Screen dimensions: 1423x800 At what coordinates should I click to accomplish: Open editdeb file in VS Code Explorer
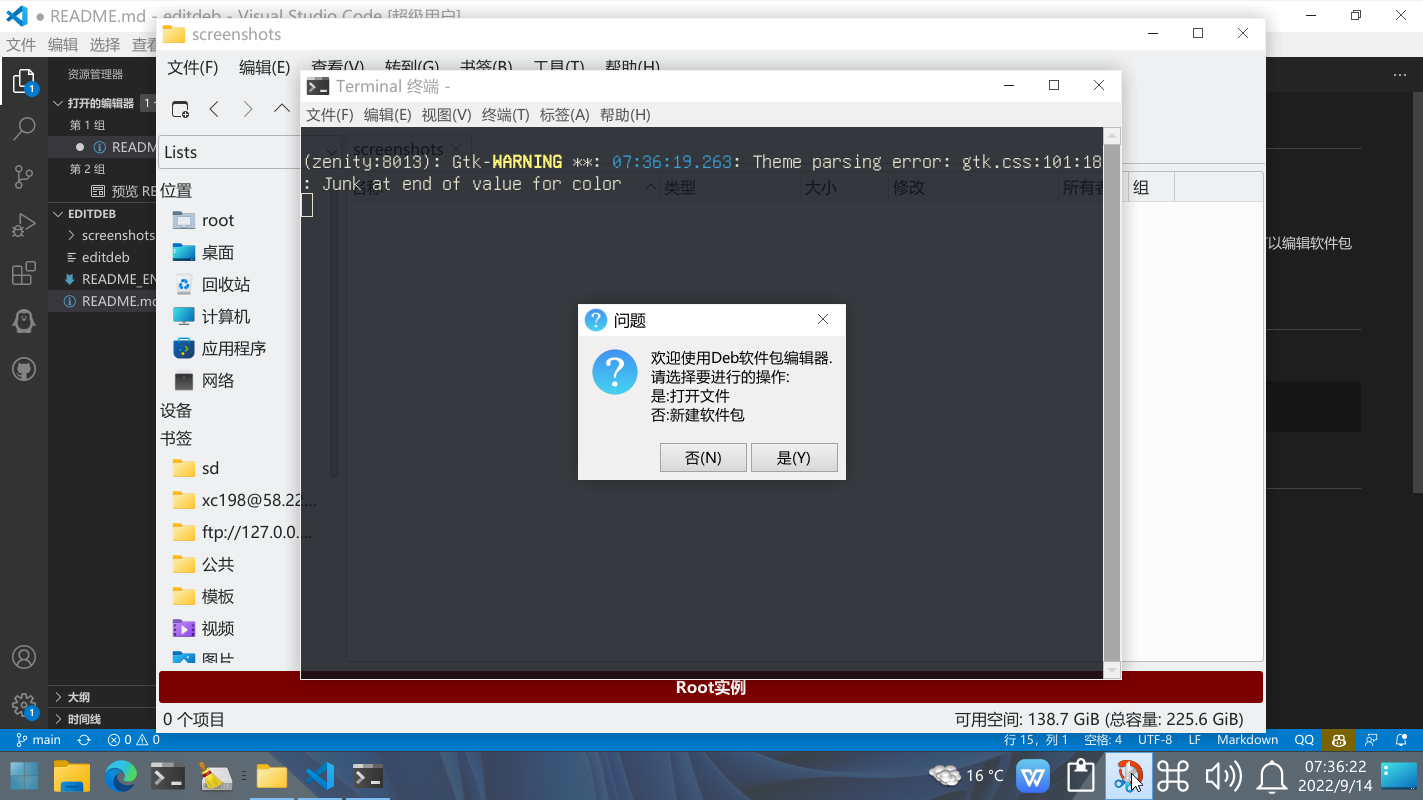(x=104, y=257)
